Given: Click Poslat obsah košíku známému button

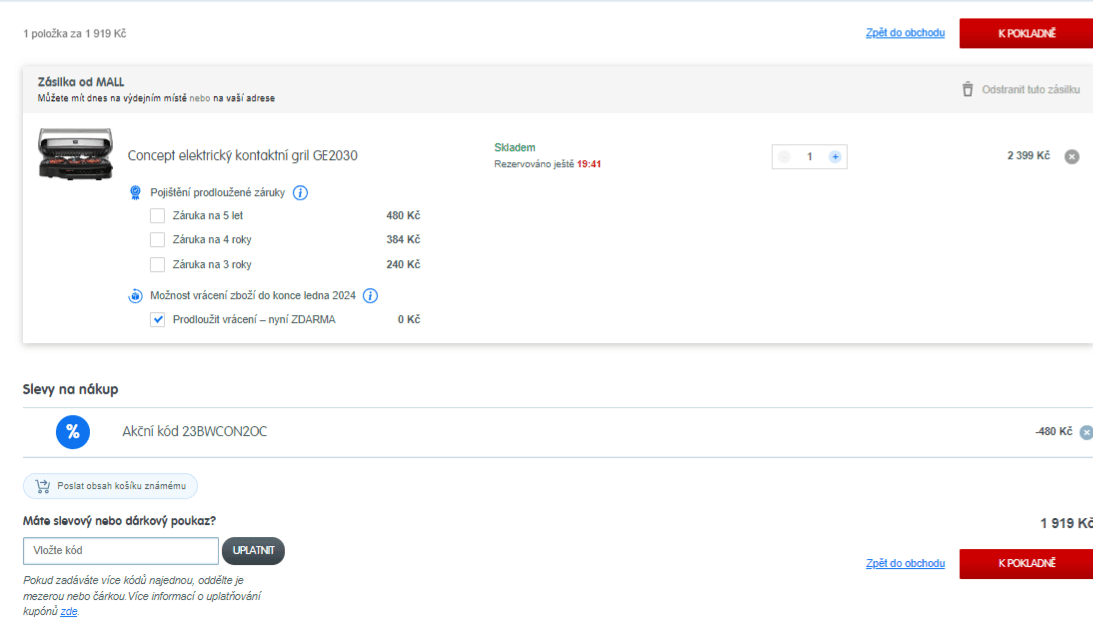Looking at the screenshot, I should [x=110, y=486].
